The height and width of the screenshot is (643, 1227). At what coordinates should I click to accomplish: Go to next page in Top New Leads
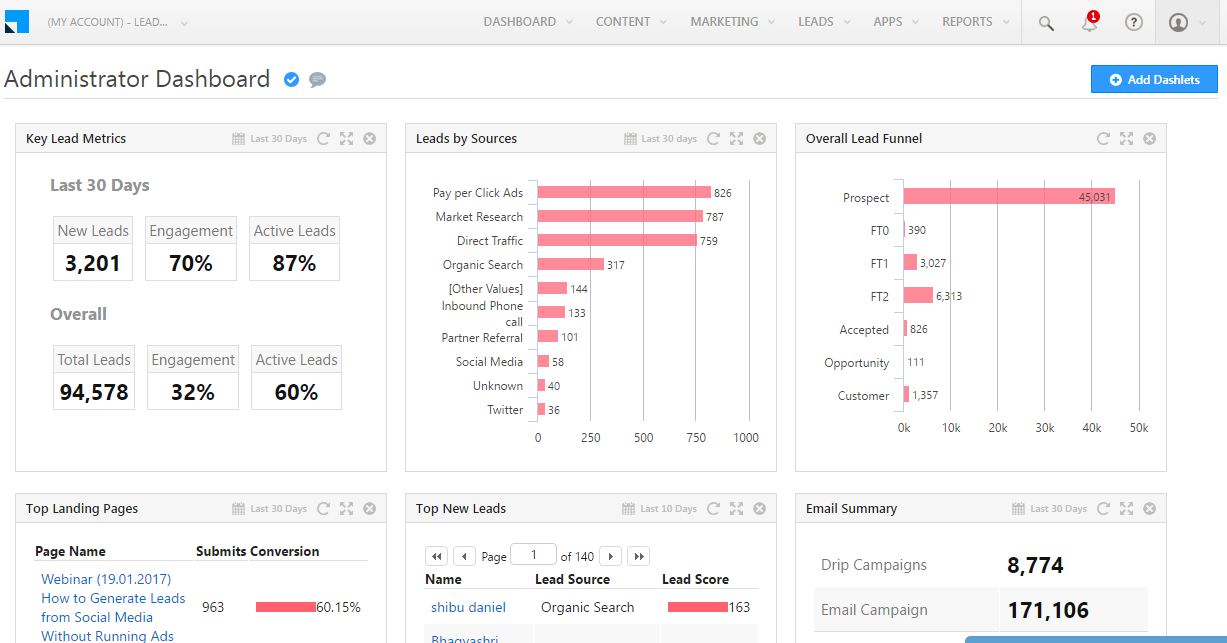609,556
